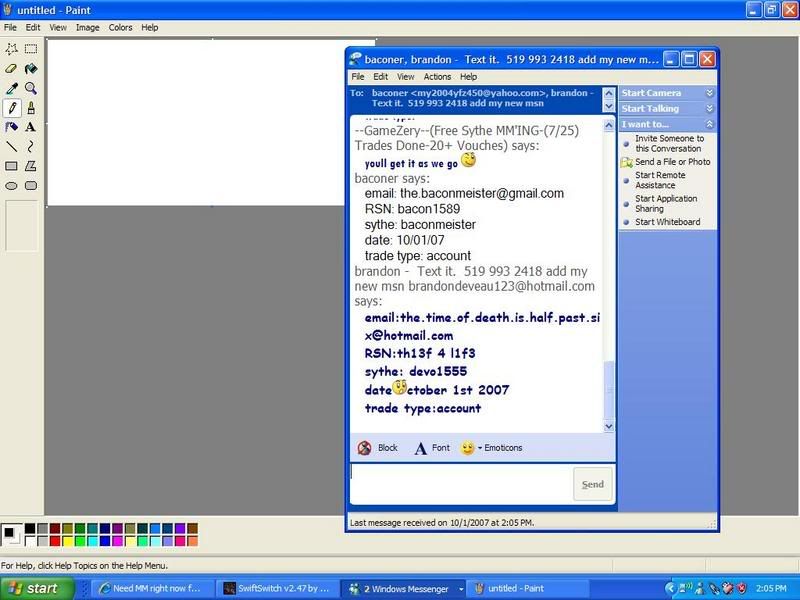Image resolution: width=800 pixels, height=600 pixels.
Task: Click Start Remote Assistance link
Action: click(x=660, y=180)
